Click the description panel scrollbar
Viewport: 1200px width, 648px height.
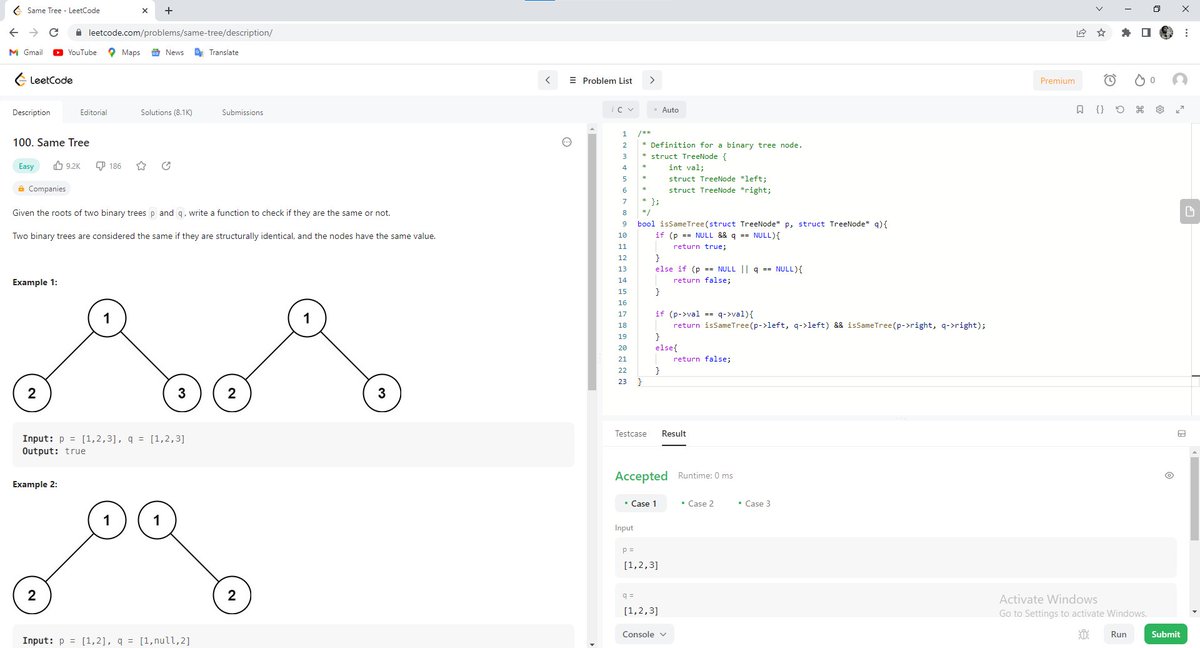(592, 260)
